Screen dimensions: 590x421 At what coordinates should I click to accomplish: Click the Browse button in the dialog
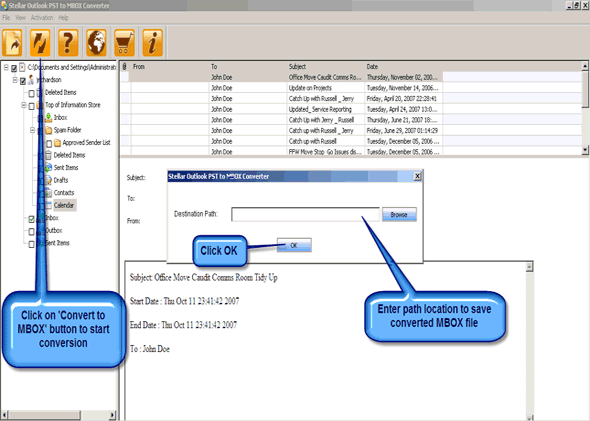tap(399, 214)
